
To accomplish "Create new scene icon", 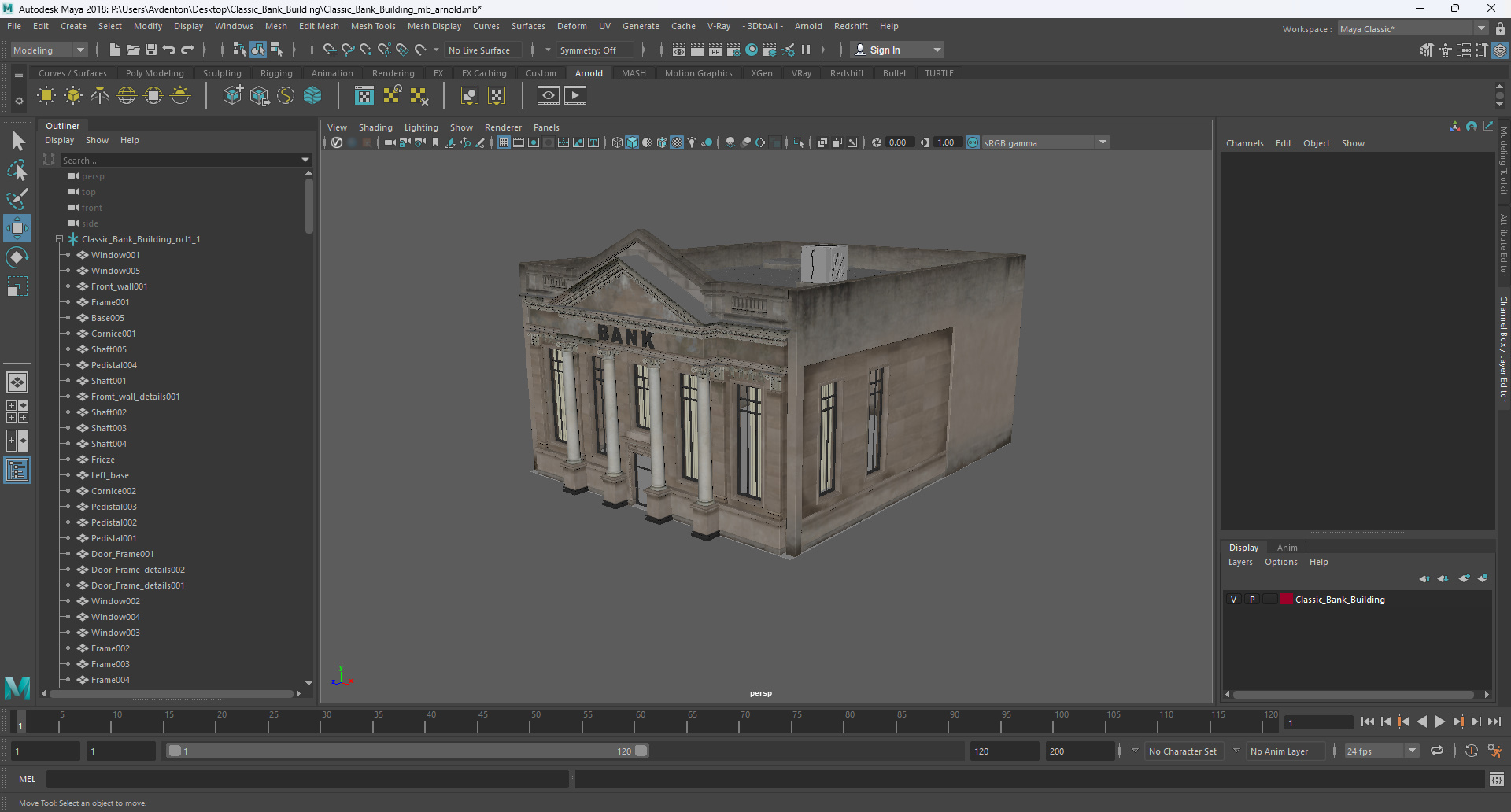I will coord(115,50).
